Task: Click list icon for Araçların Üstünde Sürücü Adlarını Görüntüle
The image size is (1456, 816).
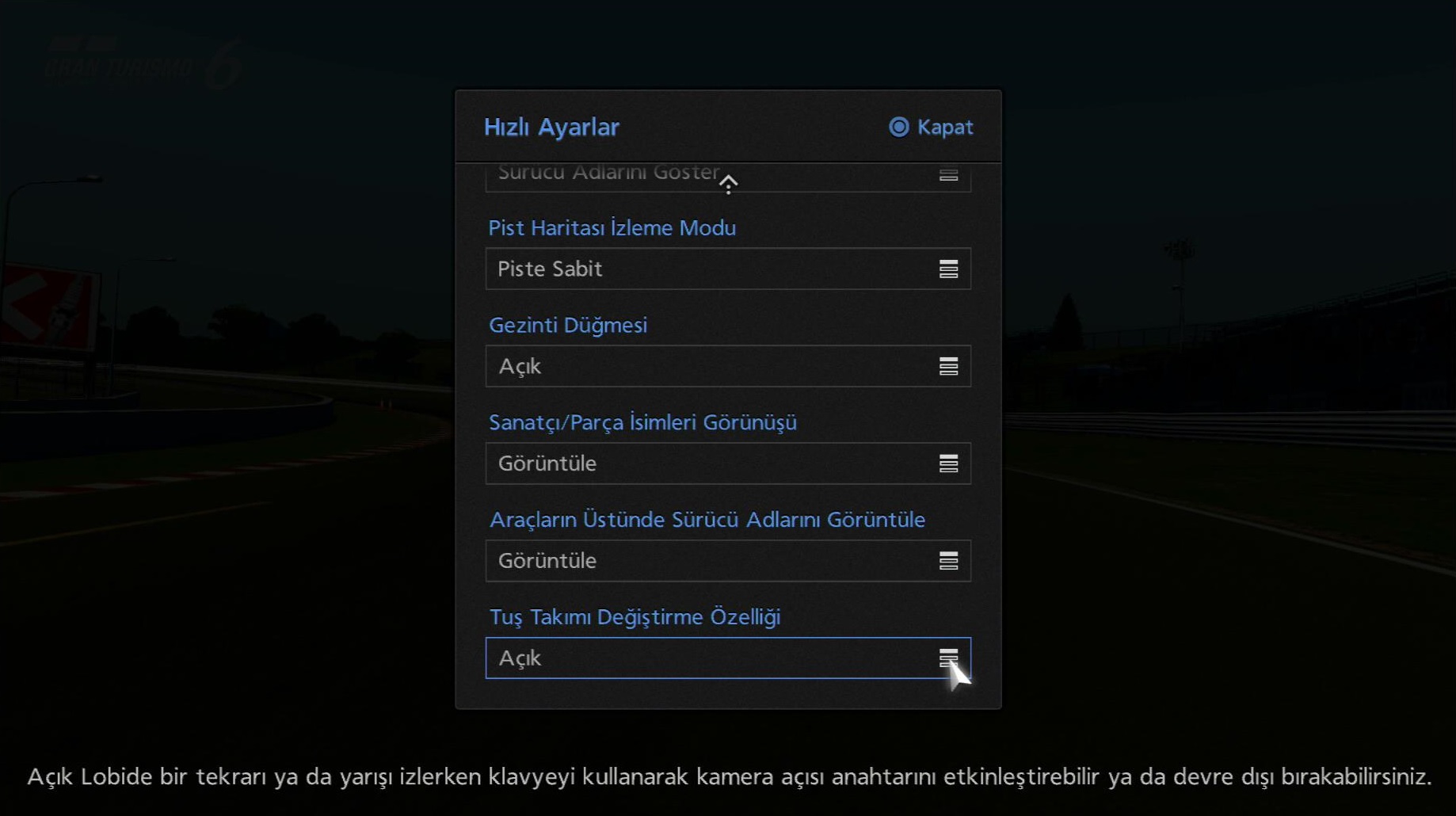Action: click(x=948, y=561)
